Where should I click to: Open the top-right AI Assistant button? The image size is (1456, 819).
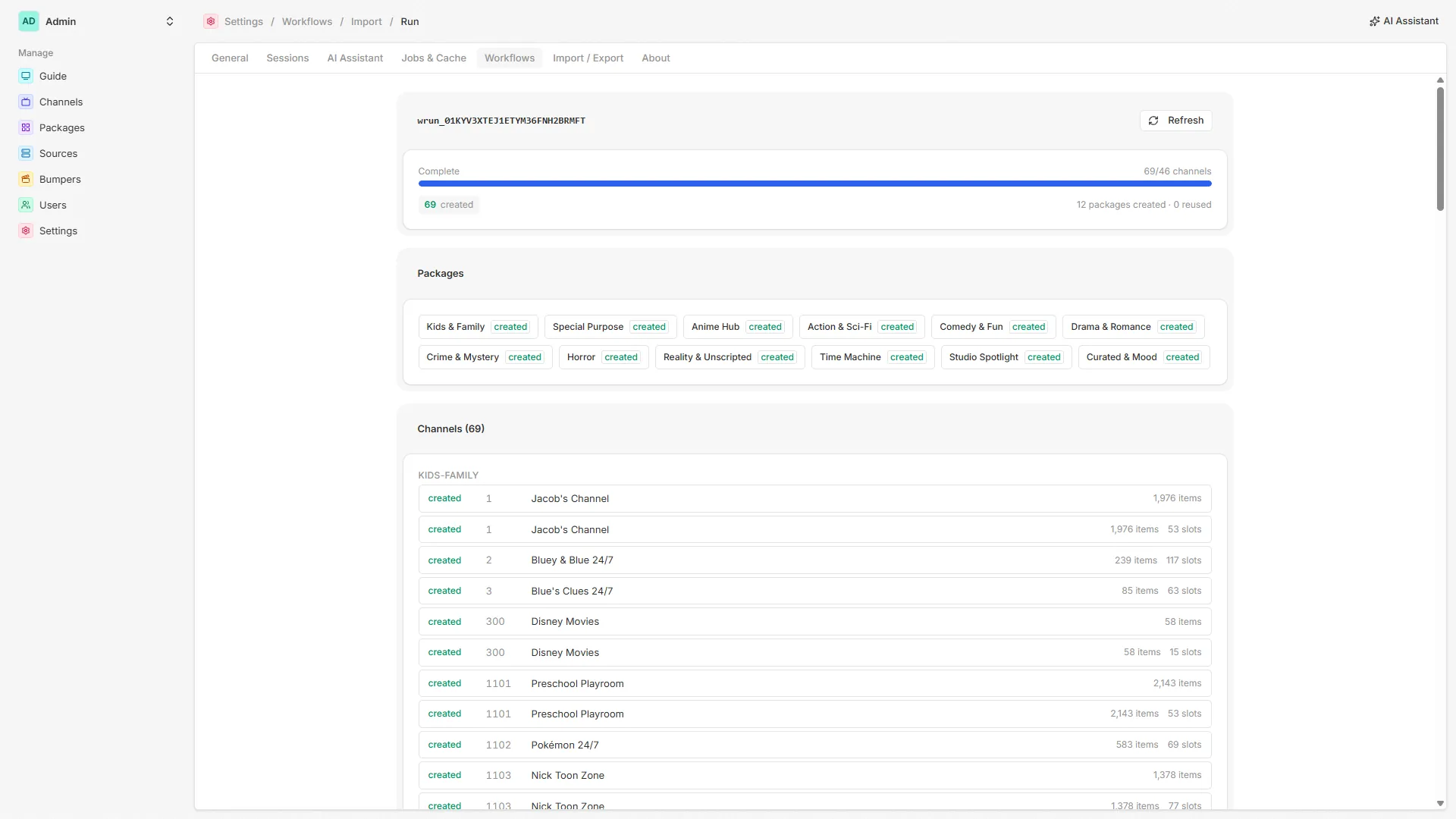coord(1404,21)
